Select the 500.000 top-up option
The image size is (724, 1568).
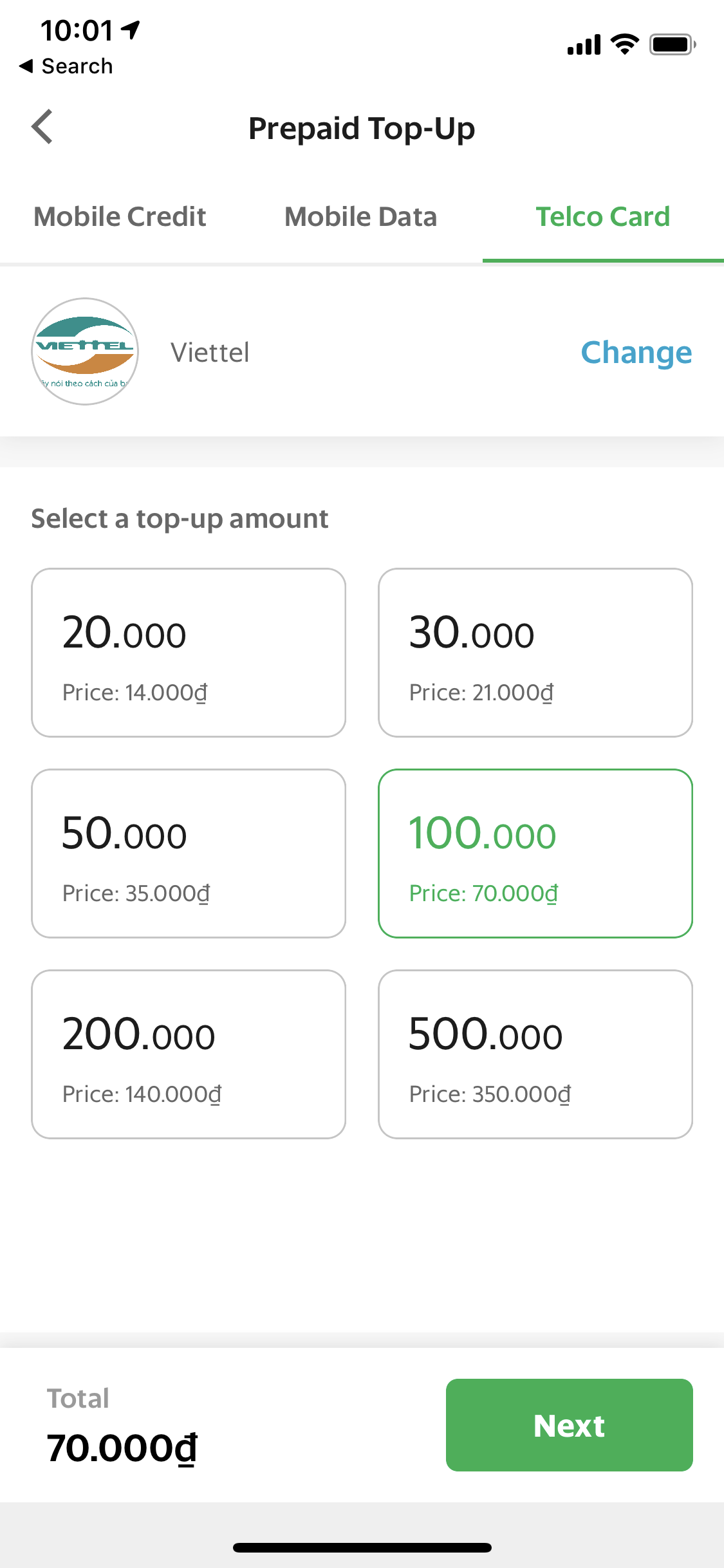pos(535,1054)
